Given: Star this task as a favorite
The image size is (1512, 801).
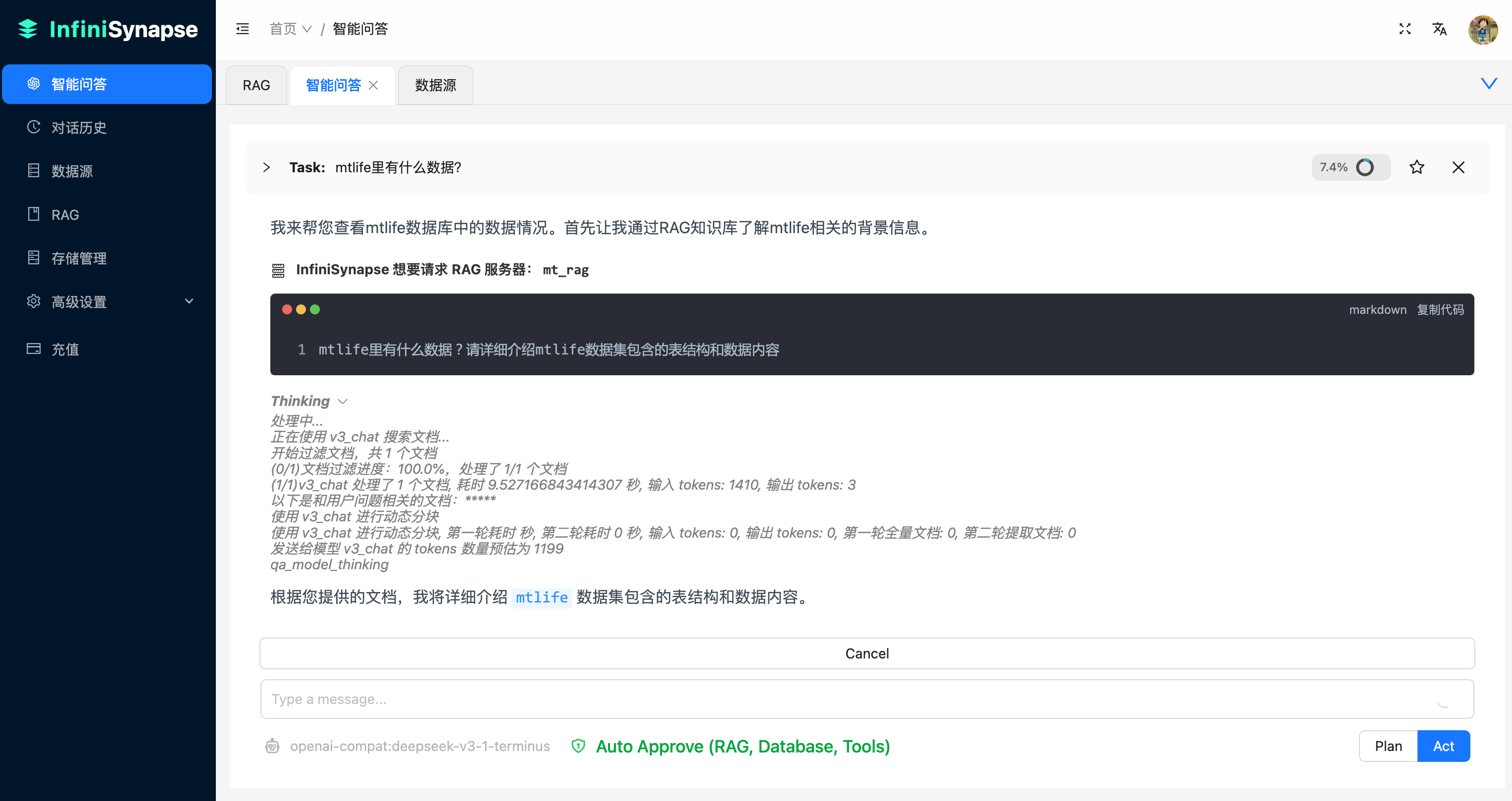Looking at the screenshot, I should pyautogui.click(x=1416, y=167).
